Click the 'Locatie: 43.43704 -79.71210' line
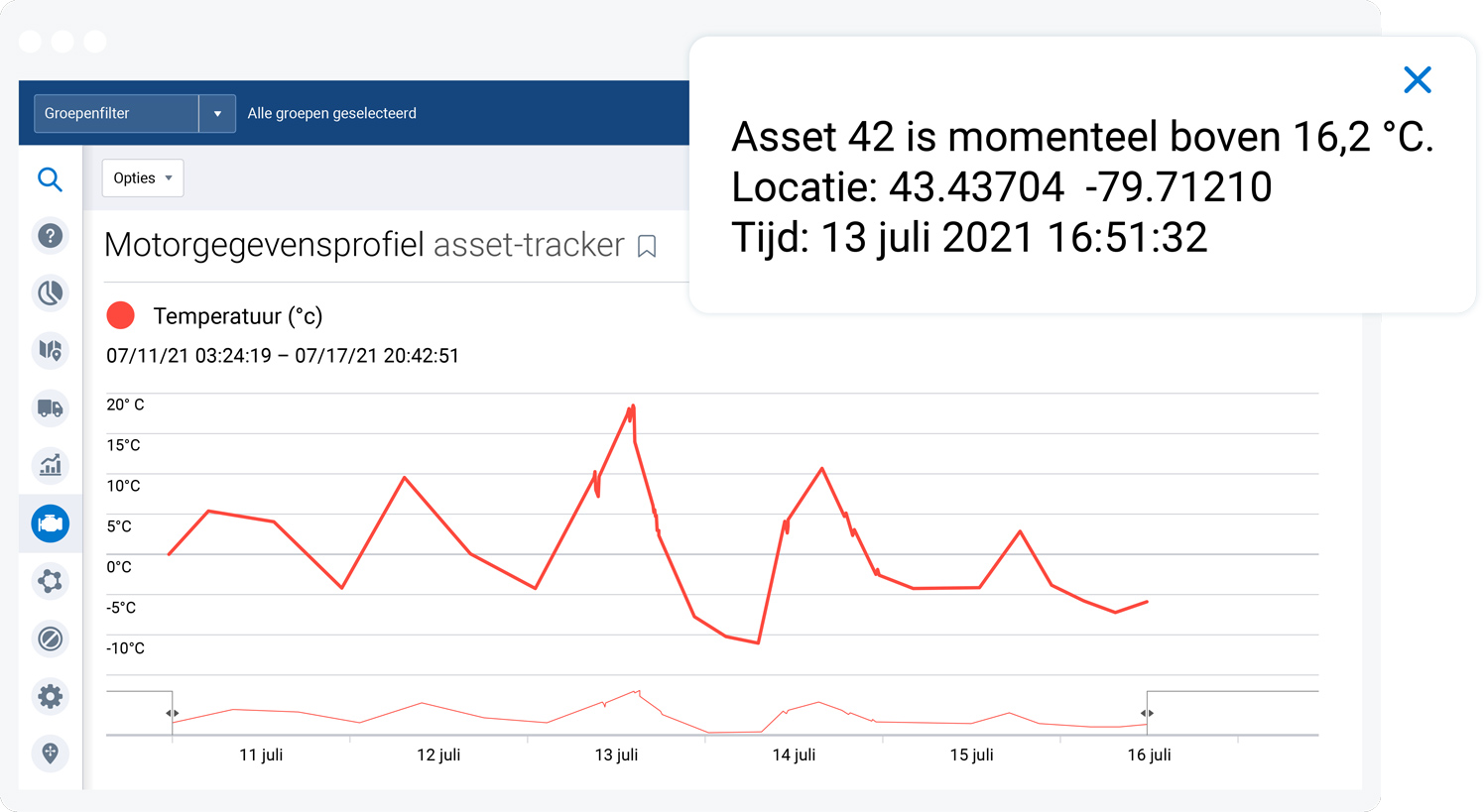Image resolution: width=1484 pixels, height=812 pixels. click(1002, 187)
